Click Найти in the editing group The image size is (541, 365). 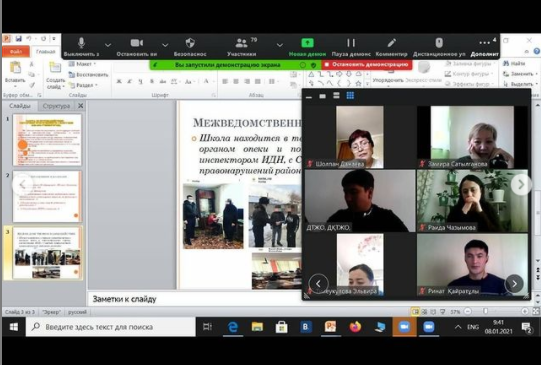(514, 63)
